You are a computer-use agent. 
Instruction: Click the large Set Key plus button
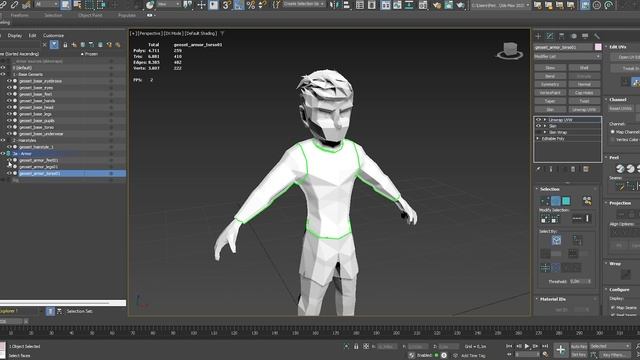[560, 350]
